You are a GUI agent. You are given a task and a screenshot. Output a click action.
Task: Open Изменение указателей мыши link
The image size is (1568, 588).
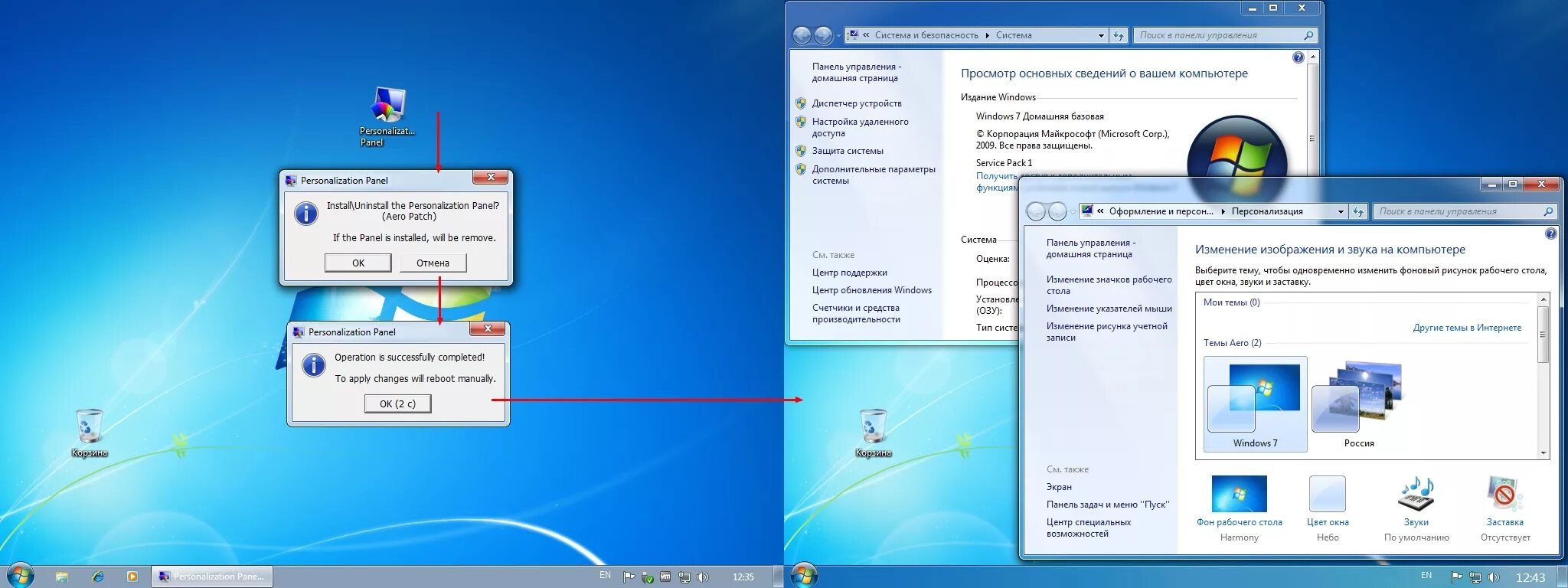[1109, 309]
